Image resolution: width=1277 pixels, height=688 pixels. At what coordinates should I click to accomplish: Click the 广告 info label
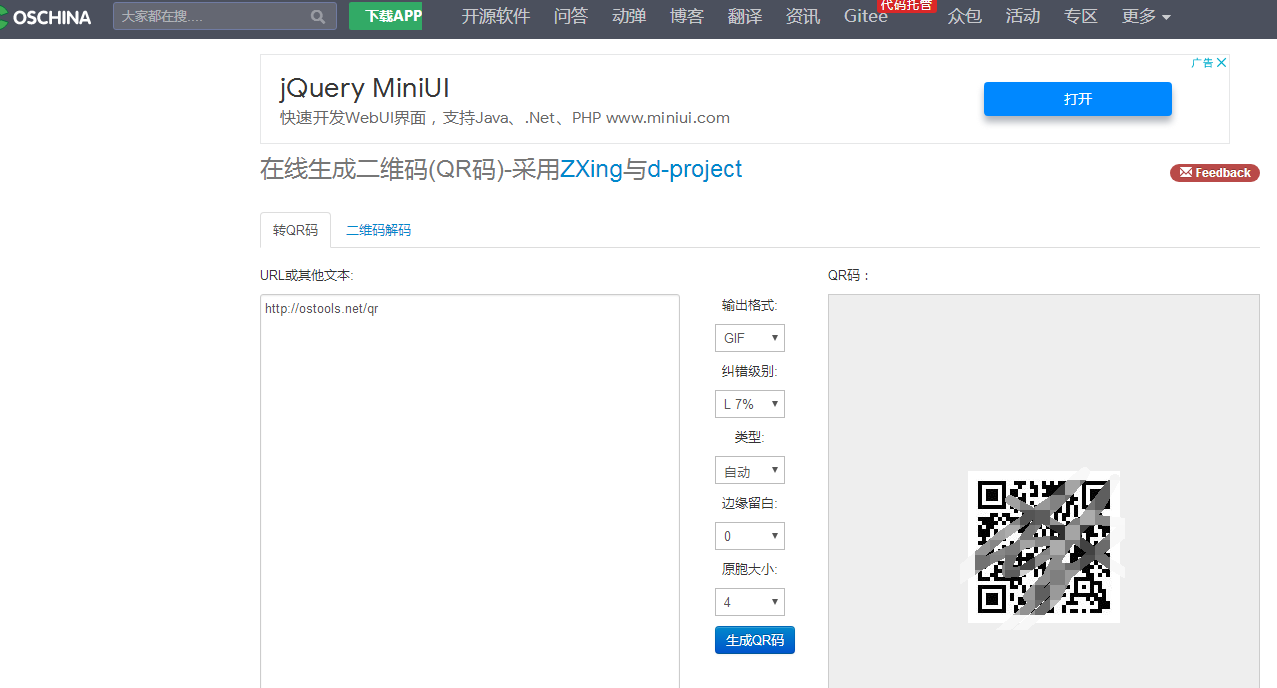(x=1202, y=62)
